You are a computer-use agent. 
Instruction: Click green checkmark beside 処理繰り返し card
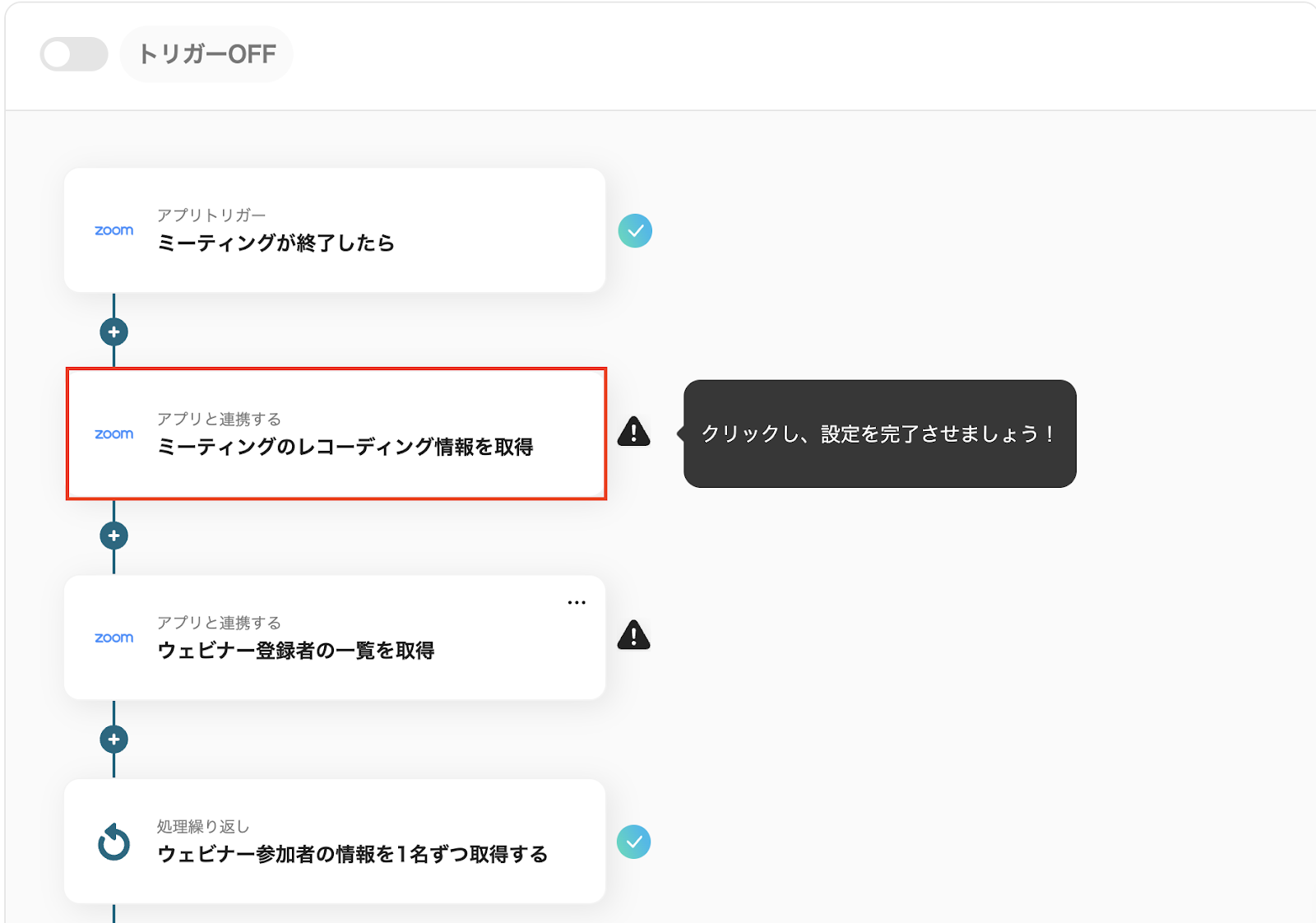(633, 842)
